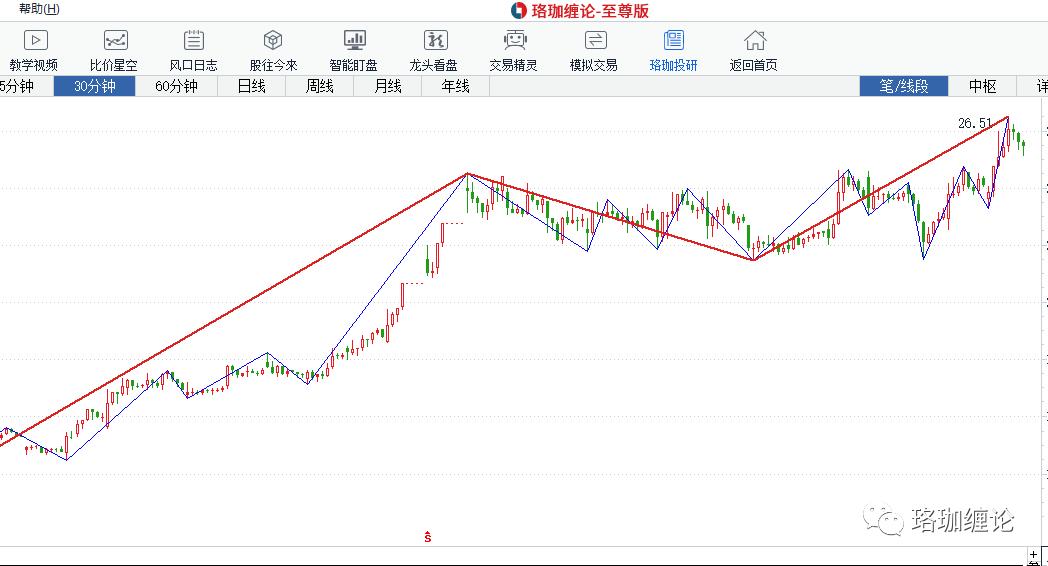This screenshot has width=1048, height=566.
Task: Switch to the 60分钟 period tab
Action: point(176,86)
